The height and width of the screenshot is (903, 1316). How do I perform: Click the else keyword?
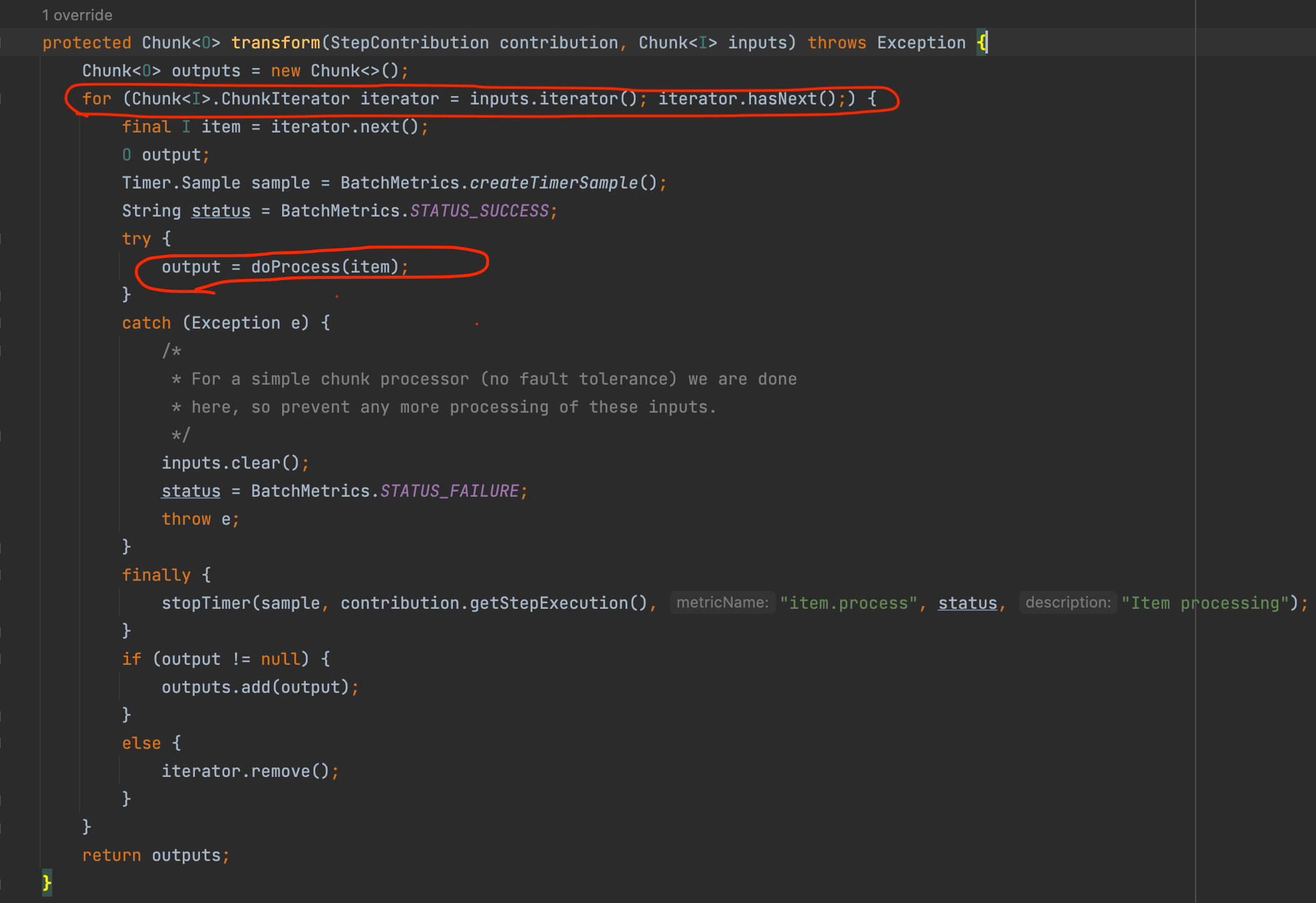pyautogui.click(x=141, y=743)
